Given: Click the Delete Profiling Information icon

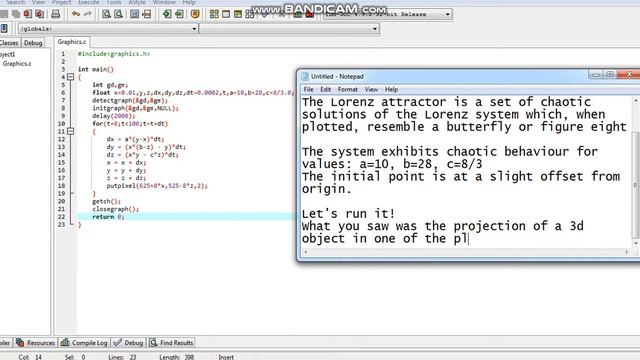Looking at the screenshot, I should pos(310,14).
